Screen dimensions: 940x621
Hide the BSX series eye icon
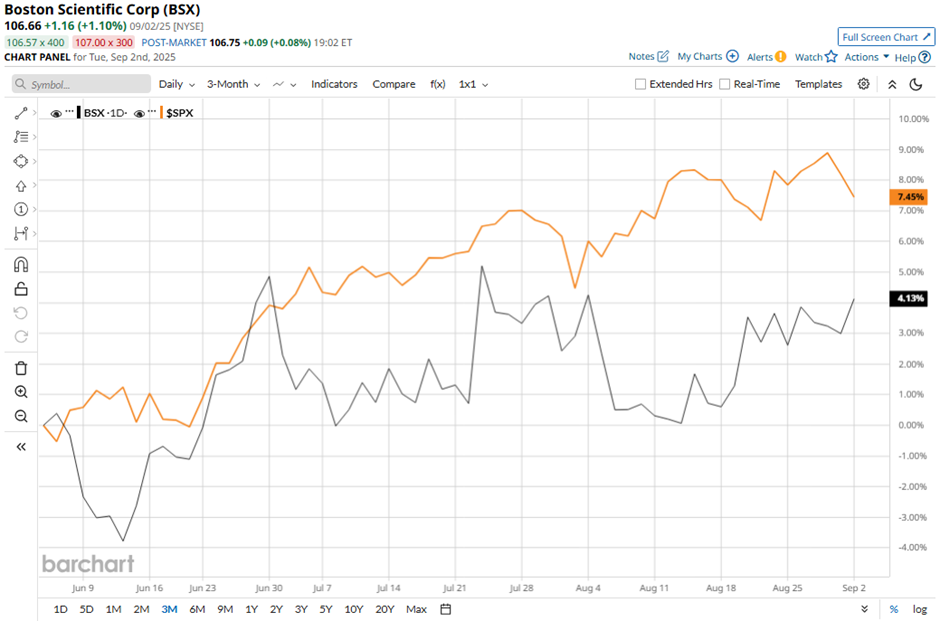(x=56, y=113)
